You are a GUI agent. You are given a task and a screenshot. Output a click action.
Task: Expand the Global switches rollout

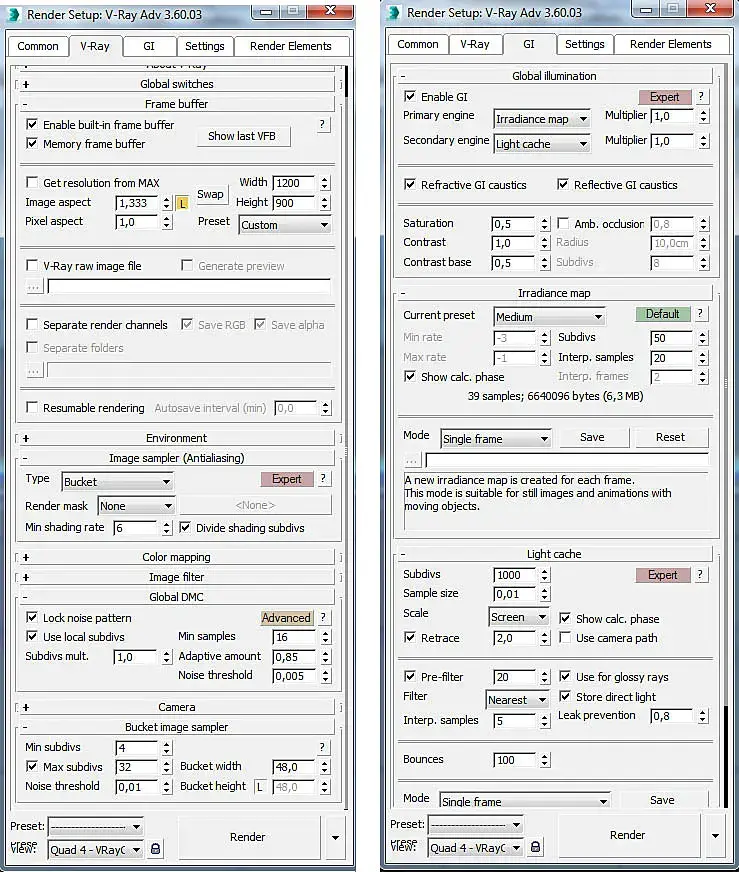[x=177, y=84]
